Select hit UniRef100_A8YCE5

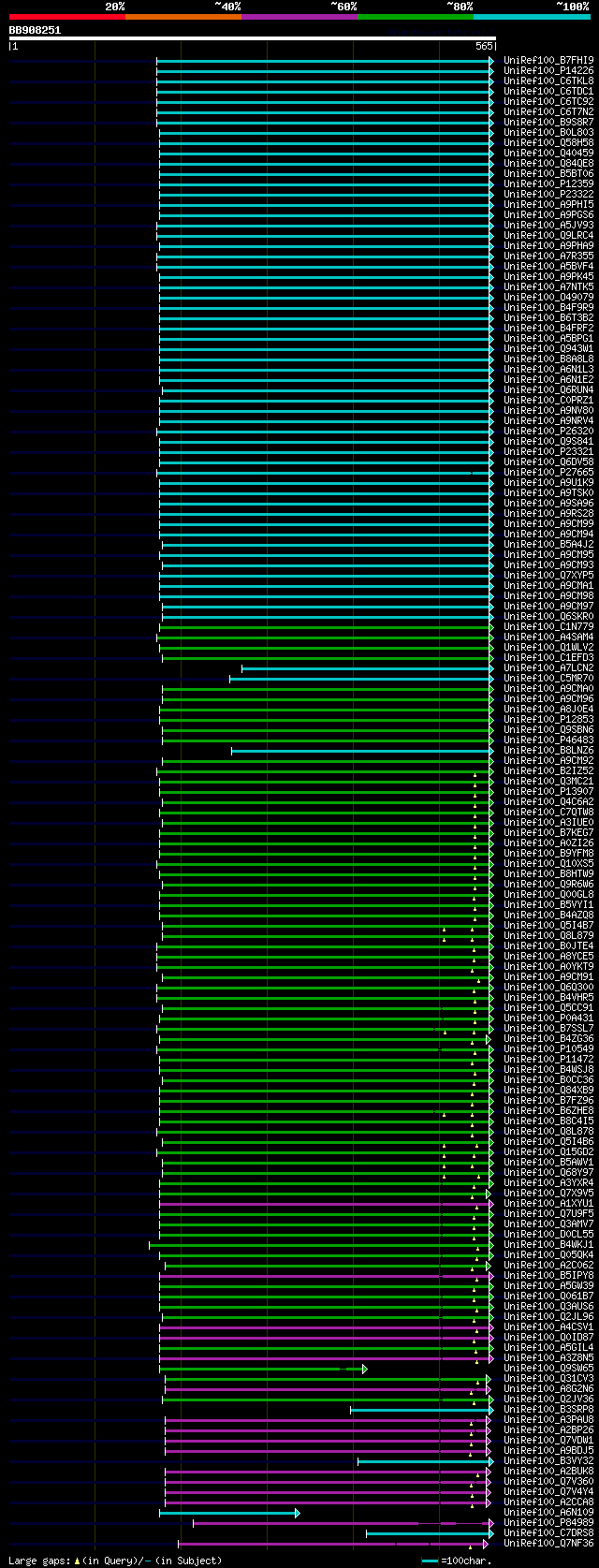(548, 956)
